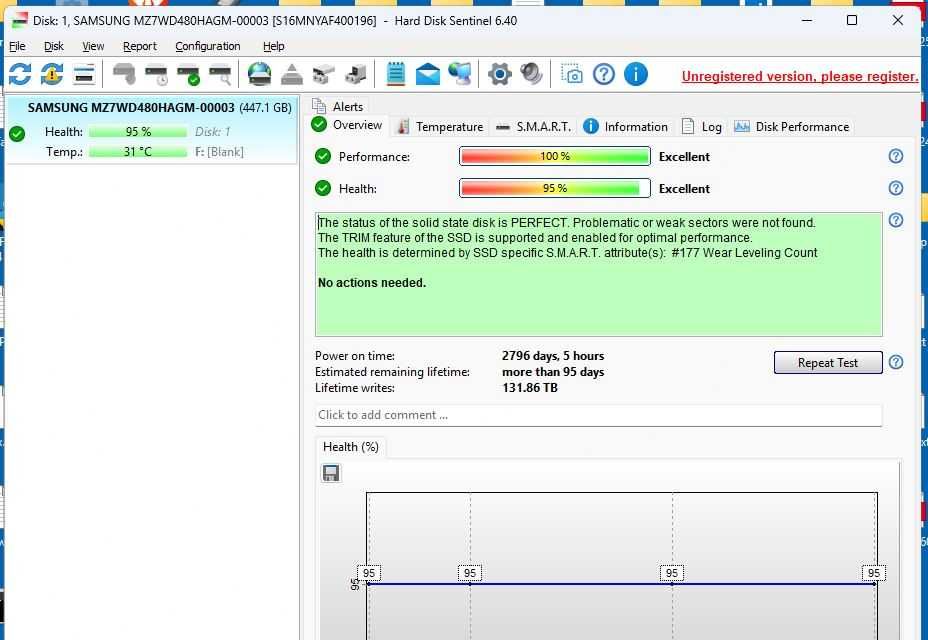Click sidebar Temp 31 °C green bar

(x=138, y=152)
